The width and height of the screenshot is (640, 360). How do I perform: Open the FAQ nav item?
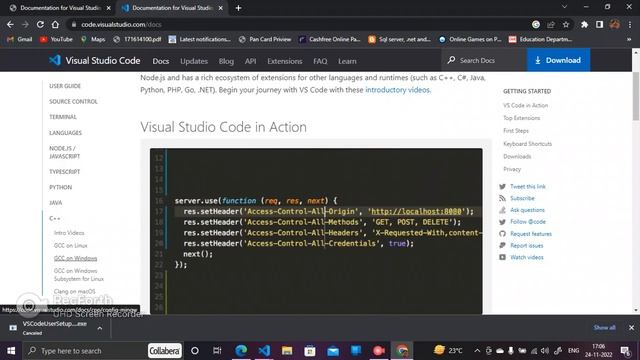[320, 61]
